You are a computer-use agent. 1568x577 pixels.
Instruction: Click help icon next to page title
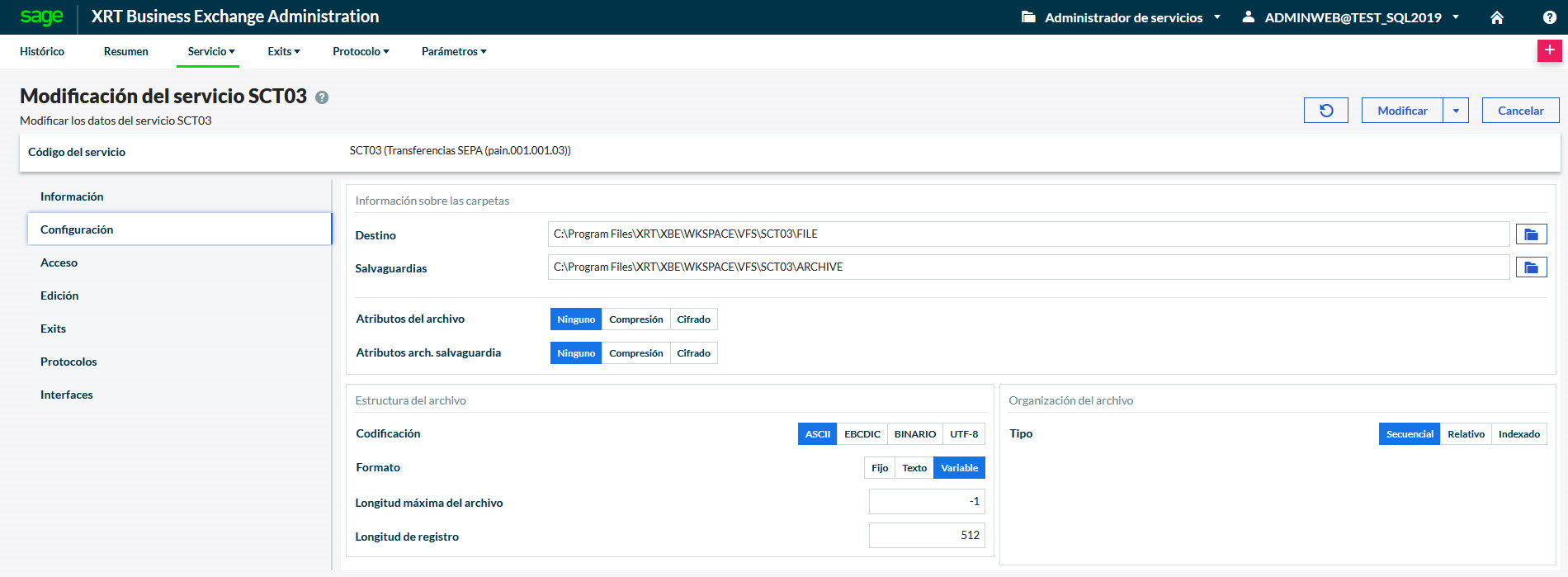coord(322,97)
